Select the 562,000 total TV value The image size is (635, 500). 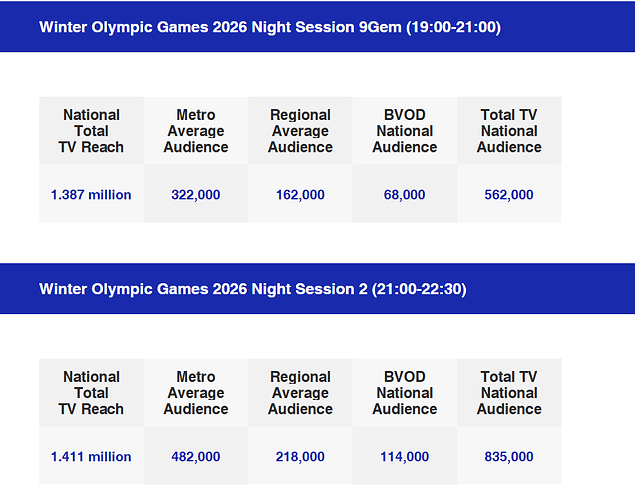(509, 195)
